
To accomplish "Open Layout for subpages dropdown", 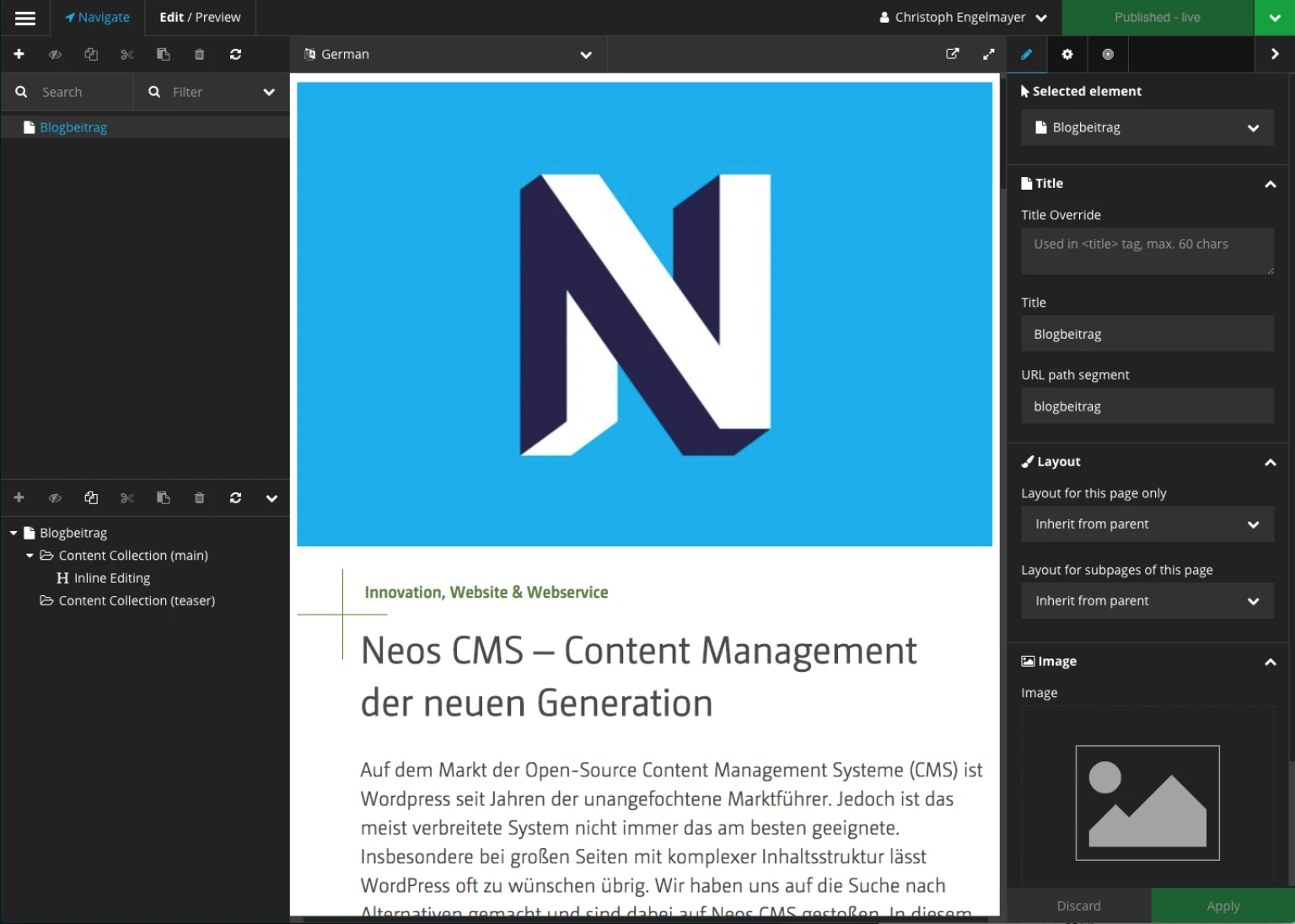I will (x=1147, y=601).
